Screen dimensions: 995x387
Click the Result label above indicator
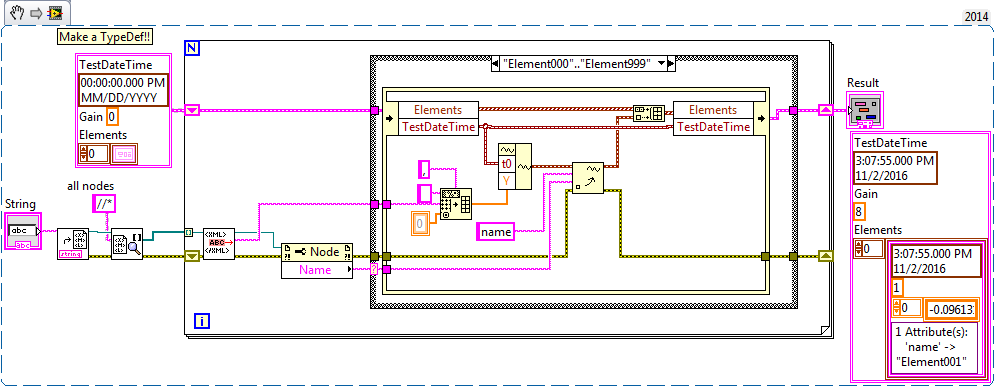coord(863,83)
